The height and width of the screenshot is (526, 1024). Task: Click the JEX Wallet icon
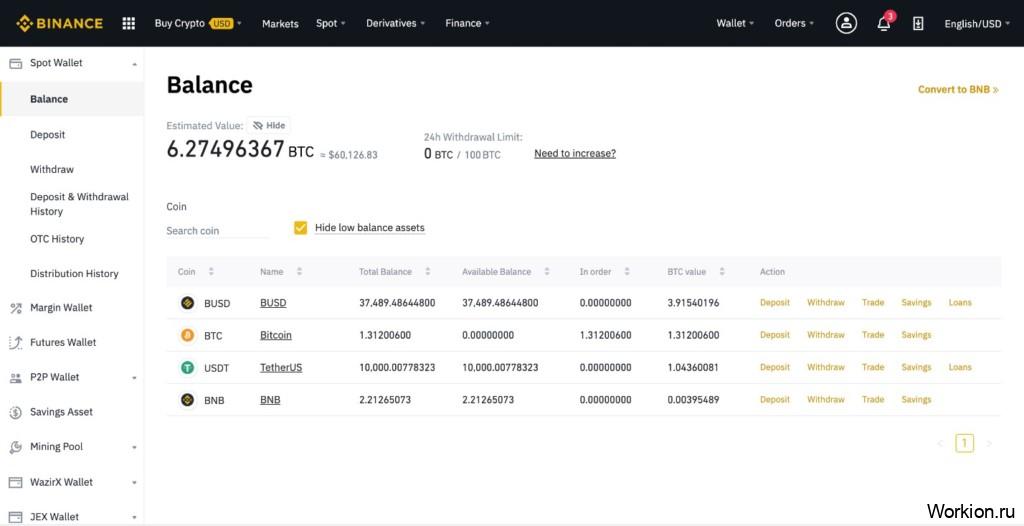tap(15, 517)
